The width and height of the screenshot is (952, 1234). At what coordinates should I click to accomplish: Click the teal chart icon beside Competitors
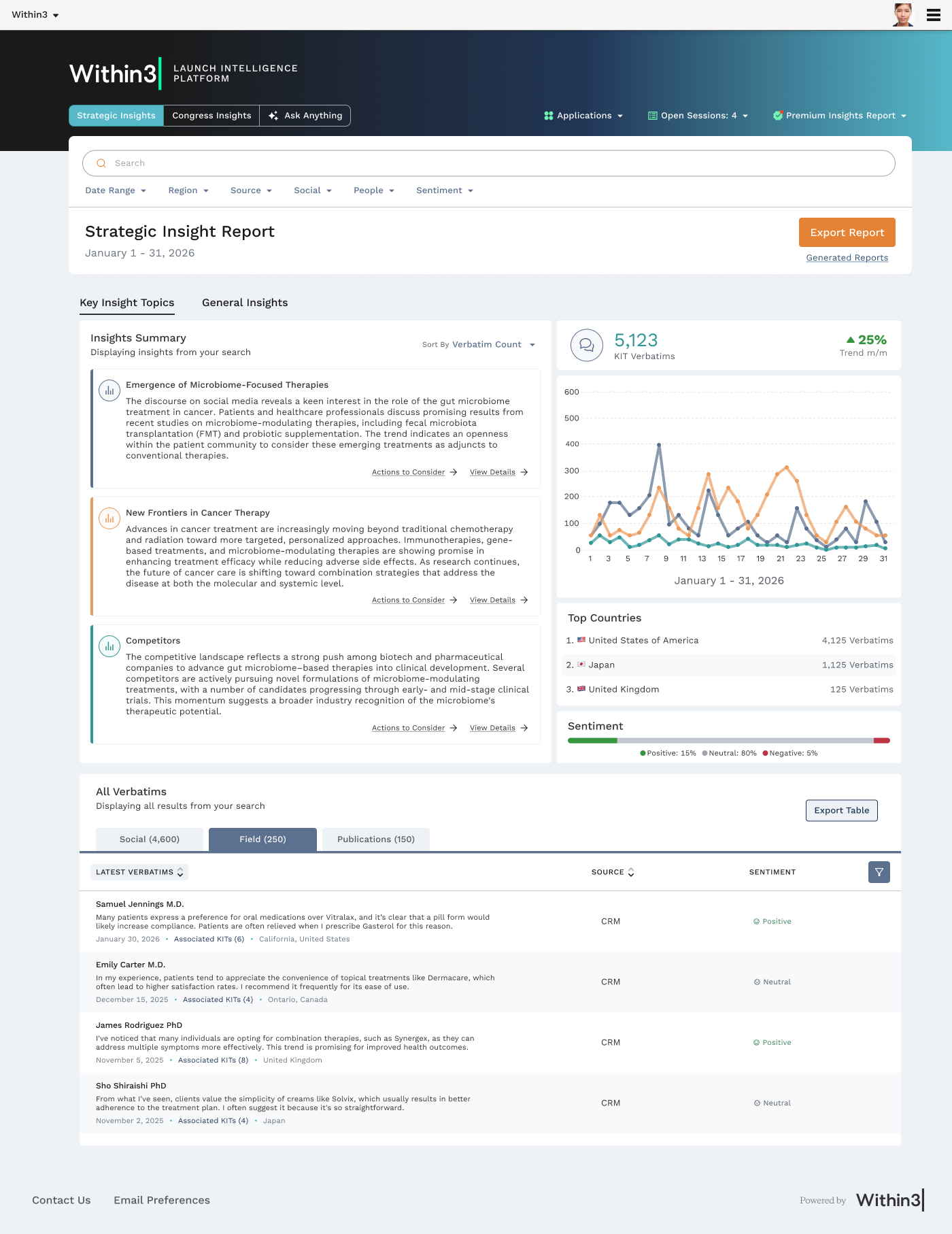(x=109, y=646)
